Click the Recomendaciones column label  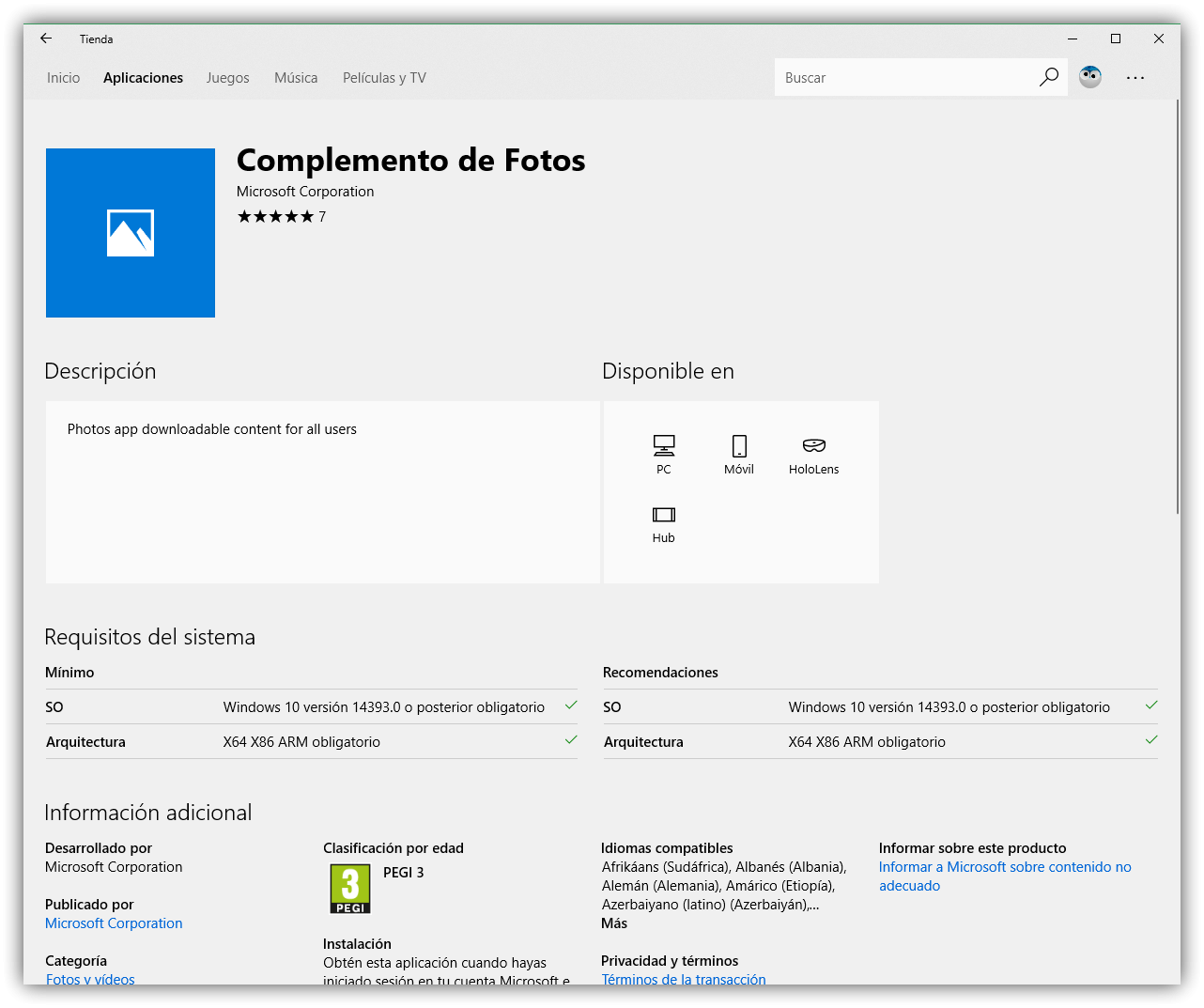point(660,673)
